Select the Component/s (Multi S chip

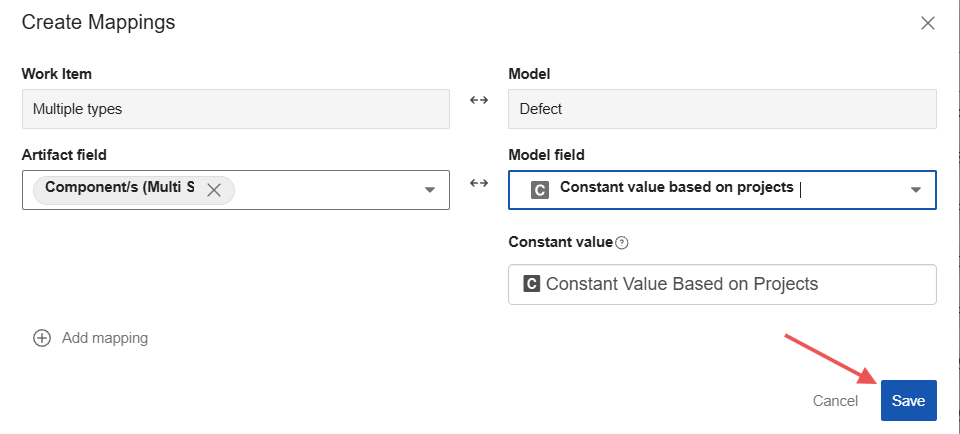(120, 190)
